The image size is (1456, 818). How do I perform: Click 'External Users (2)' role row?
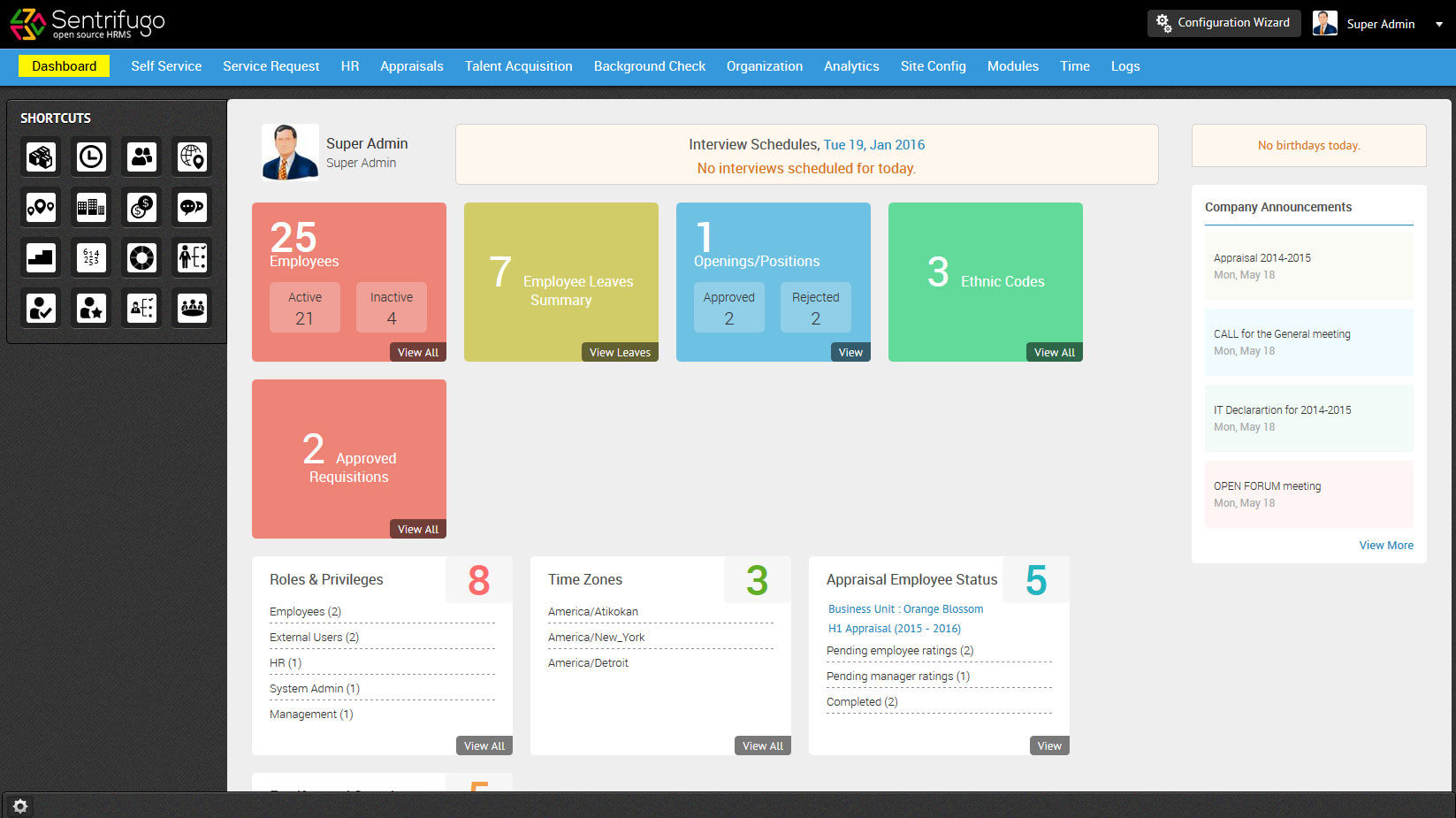pyautogui.click(x=382, y=637)
